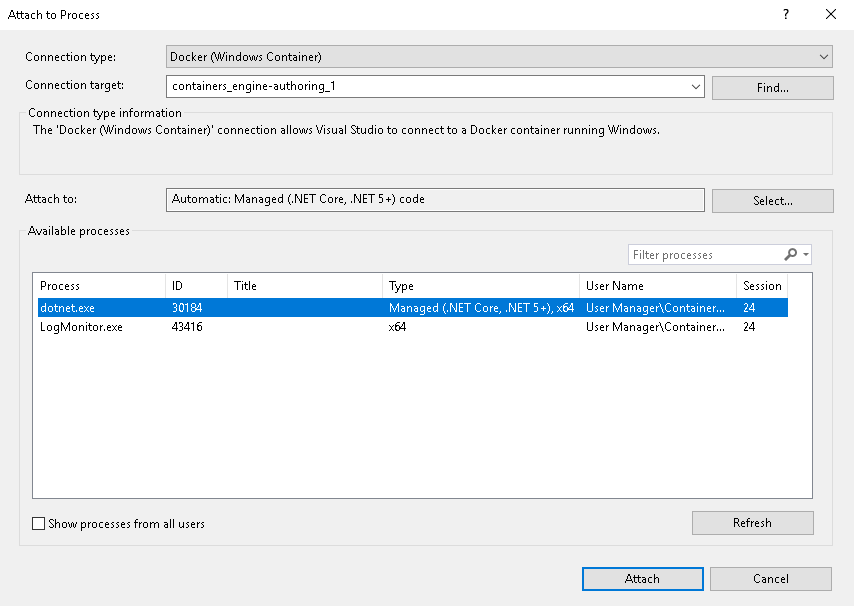Click the Select... button
The height and width of the screenshot is (606, 854).
coord(772,200)
